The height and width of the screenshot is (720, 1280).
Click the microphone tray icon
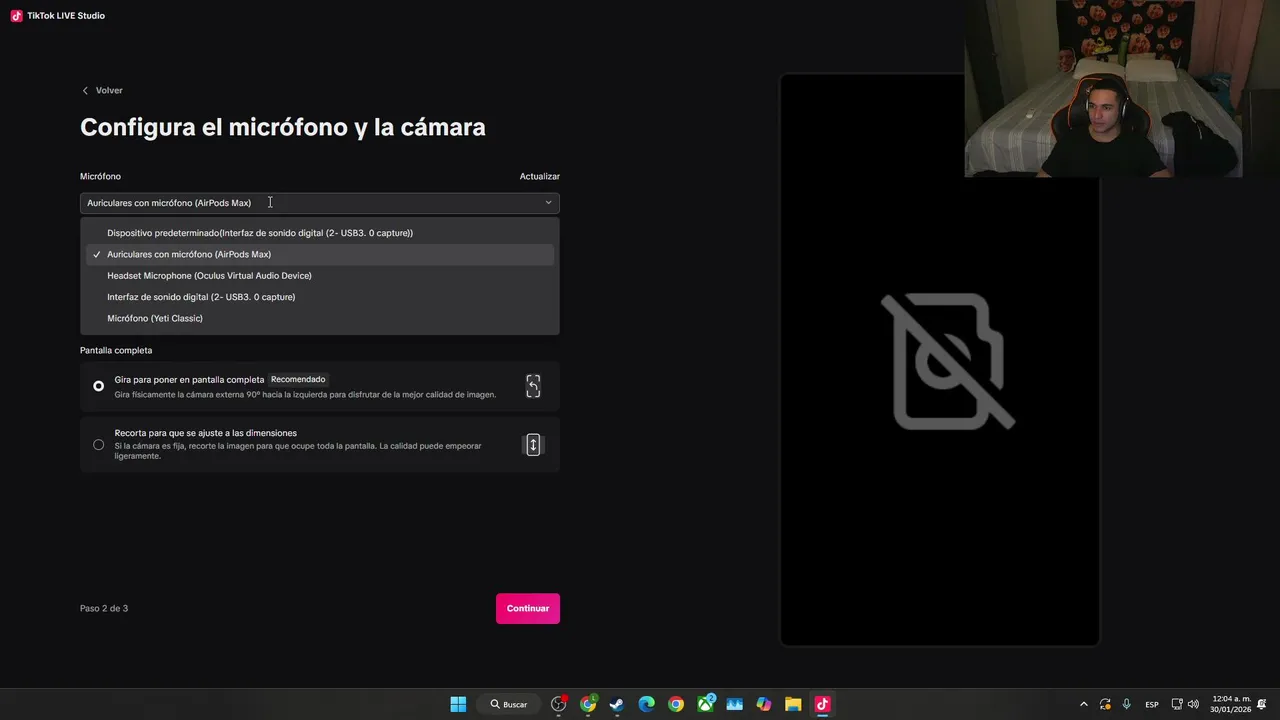(1127, 704)
